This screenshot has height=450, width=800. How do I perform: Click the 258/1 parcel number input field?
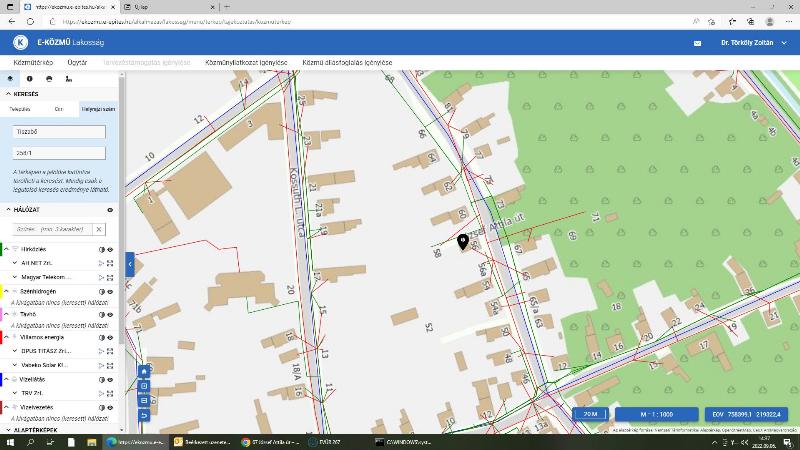[59, 153]
